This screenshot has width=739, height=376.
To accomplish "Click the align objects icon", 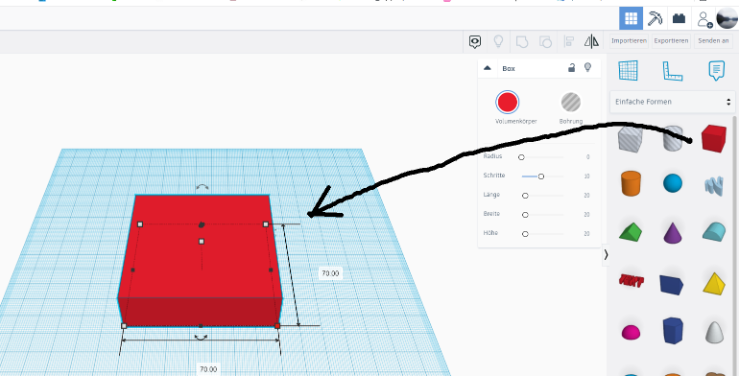I will coord(569,41).
